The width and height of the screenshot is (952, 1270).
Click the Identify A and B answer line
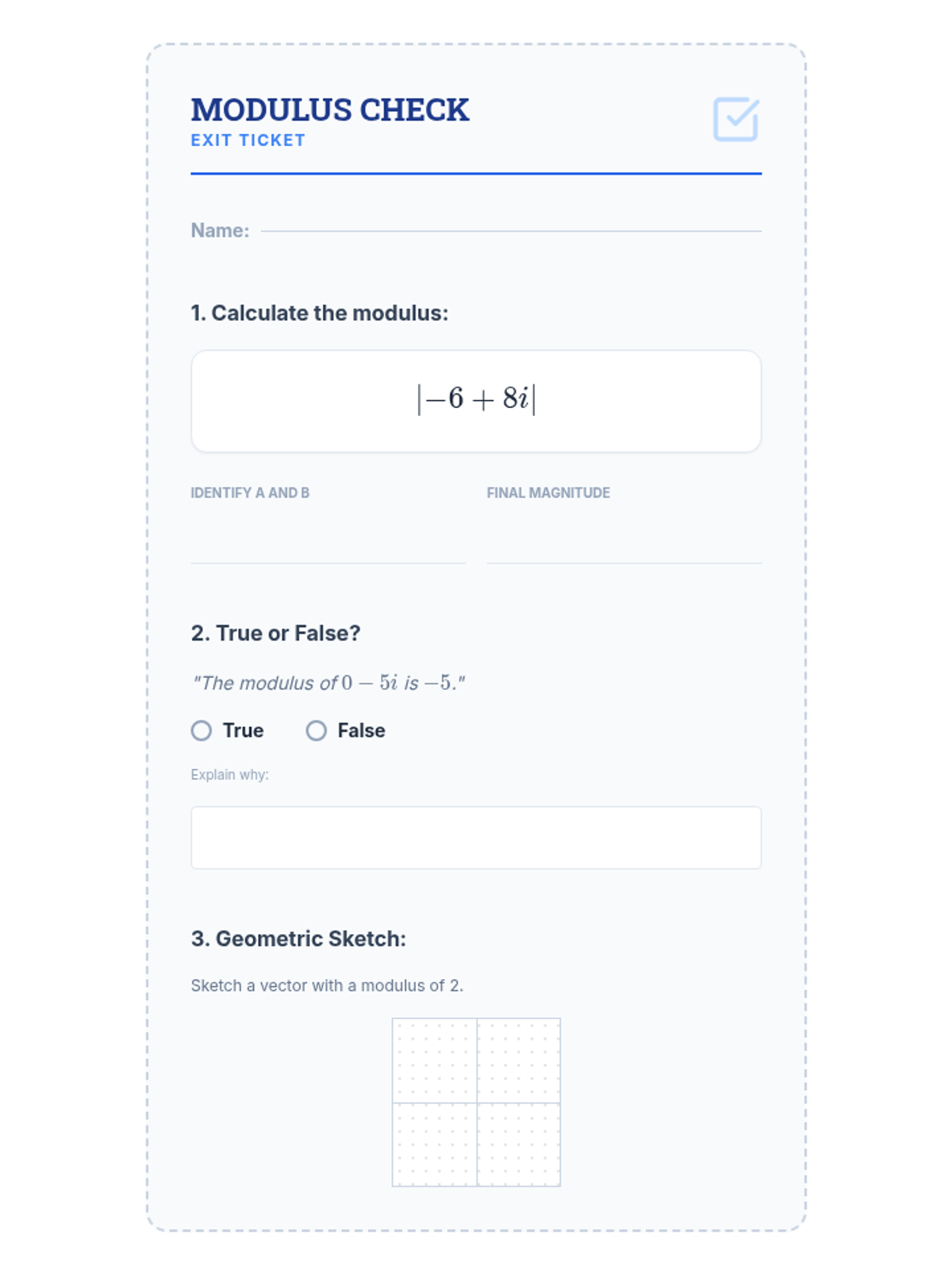pos(328,548)
